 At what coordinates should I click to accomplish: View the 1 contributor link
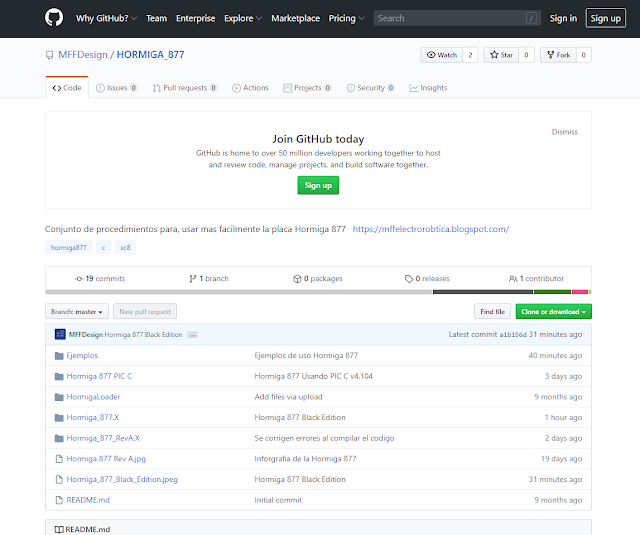click(537, 279)
